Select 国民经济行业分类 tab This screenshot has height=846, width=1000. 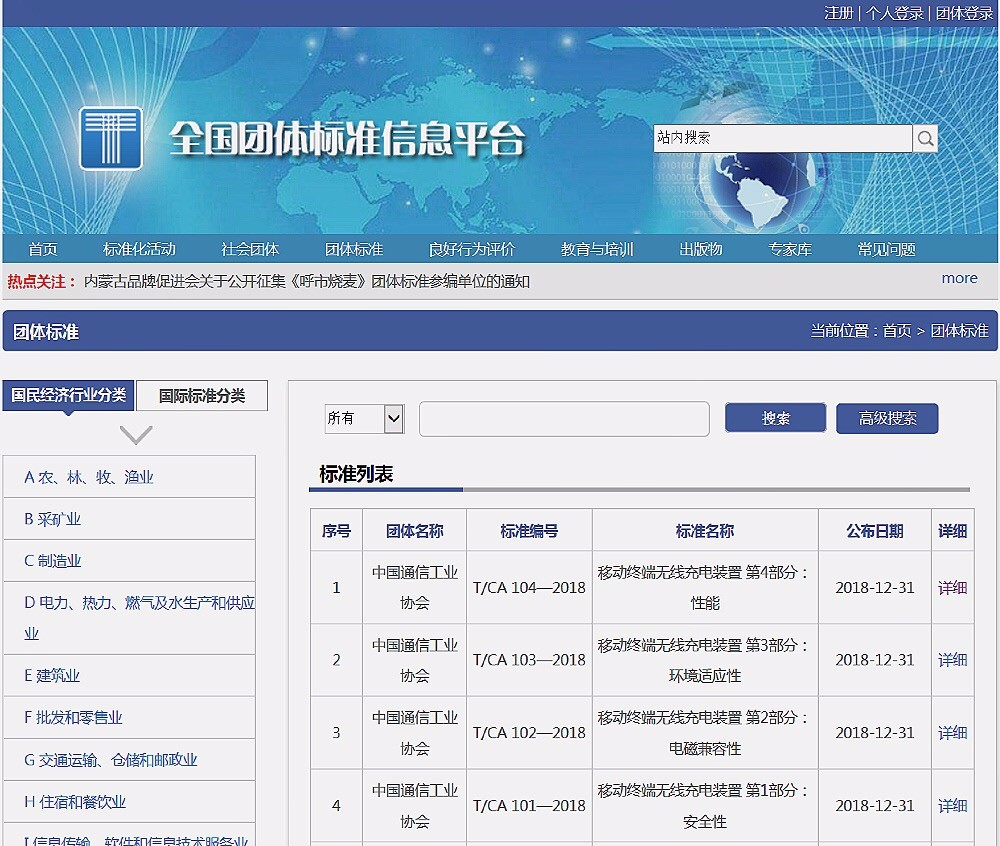click(68, 395)
